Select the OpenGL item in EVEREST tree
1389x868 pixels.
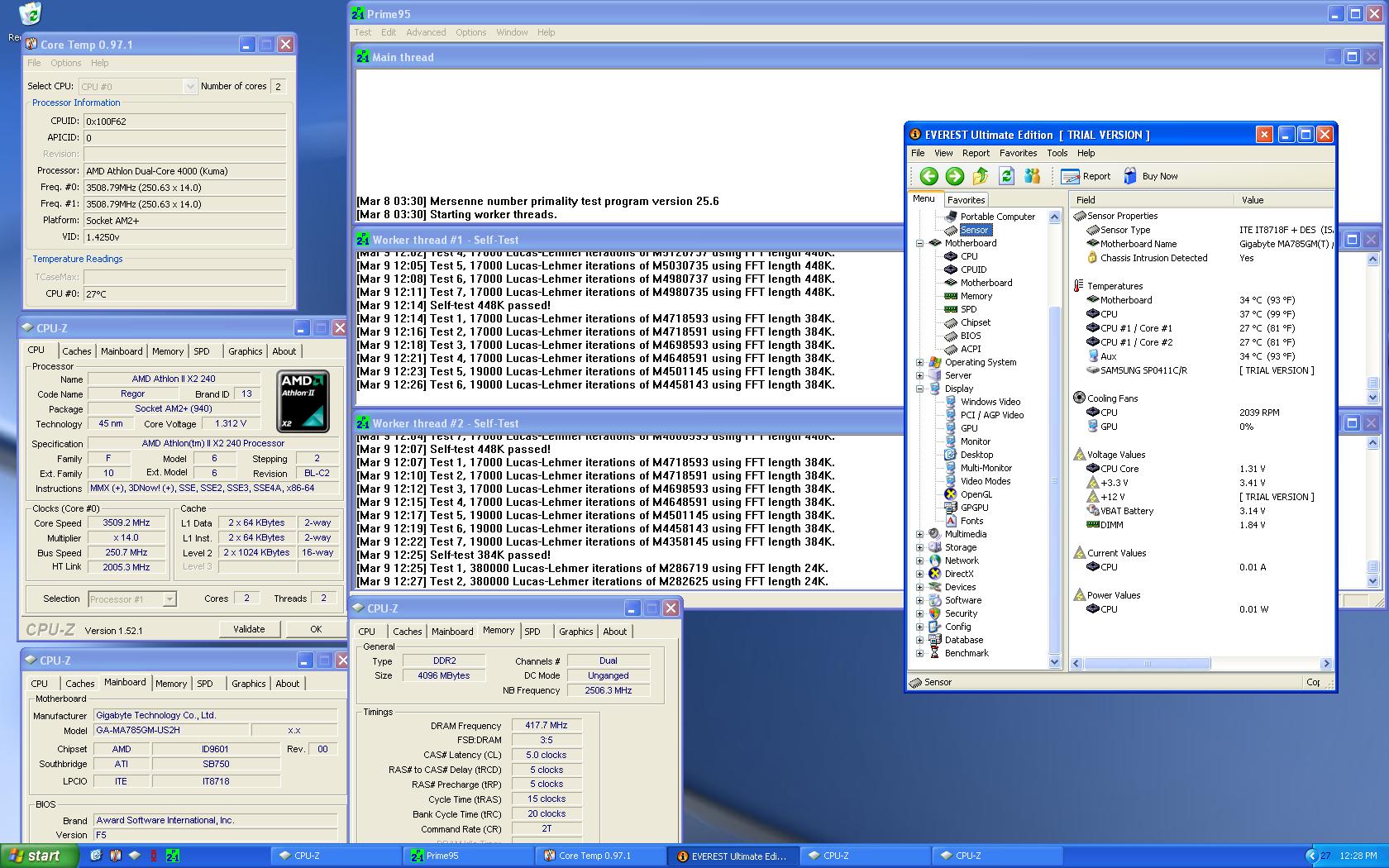(x=976, y=494)
